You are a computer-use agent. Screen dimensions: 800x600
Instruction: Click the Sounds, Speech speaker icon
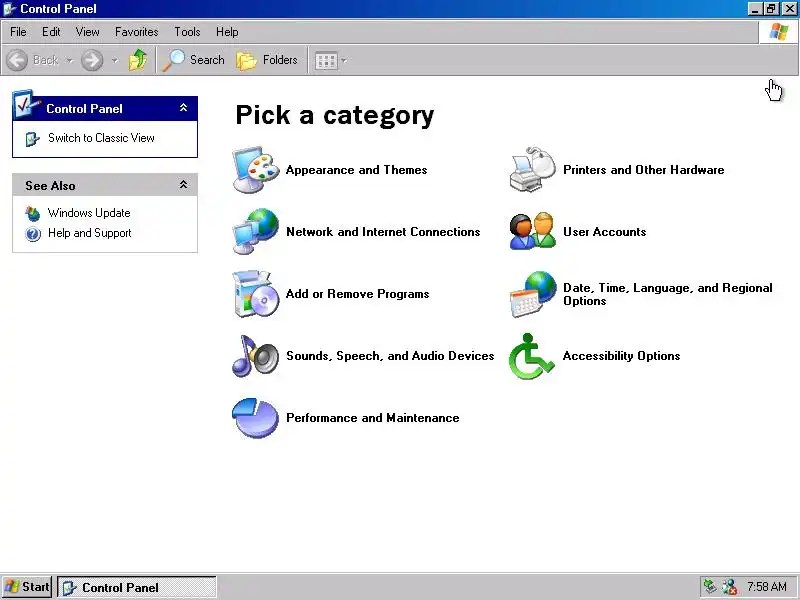256,356
